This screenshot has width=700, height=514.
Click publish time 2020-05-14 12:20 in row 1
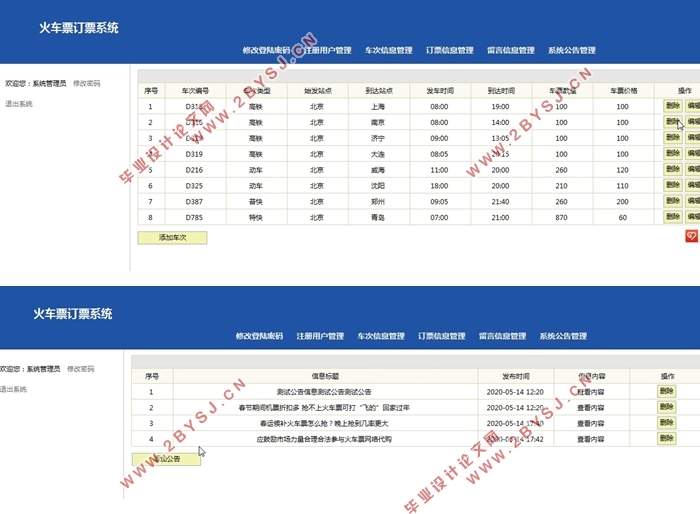coord(515,392)
